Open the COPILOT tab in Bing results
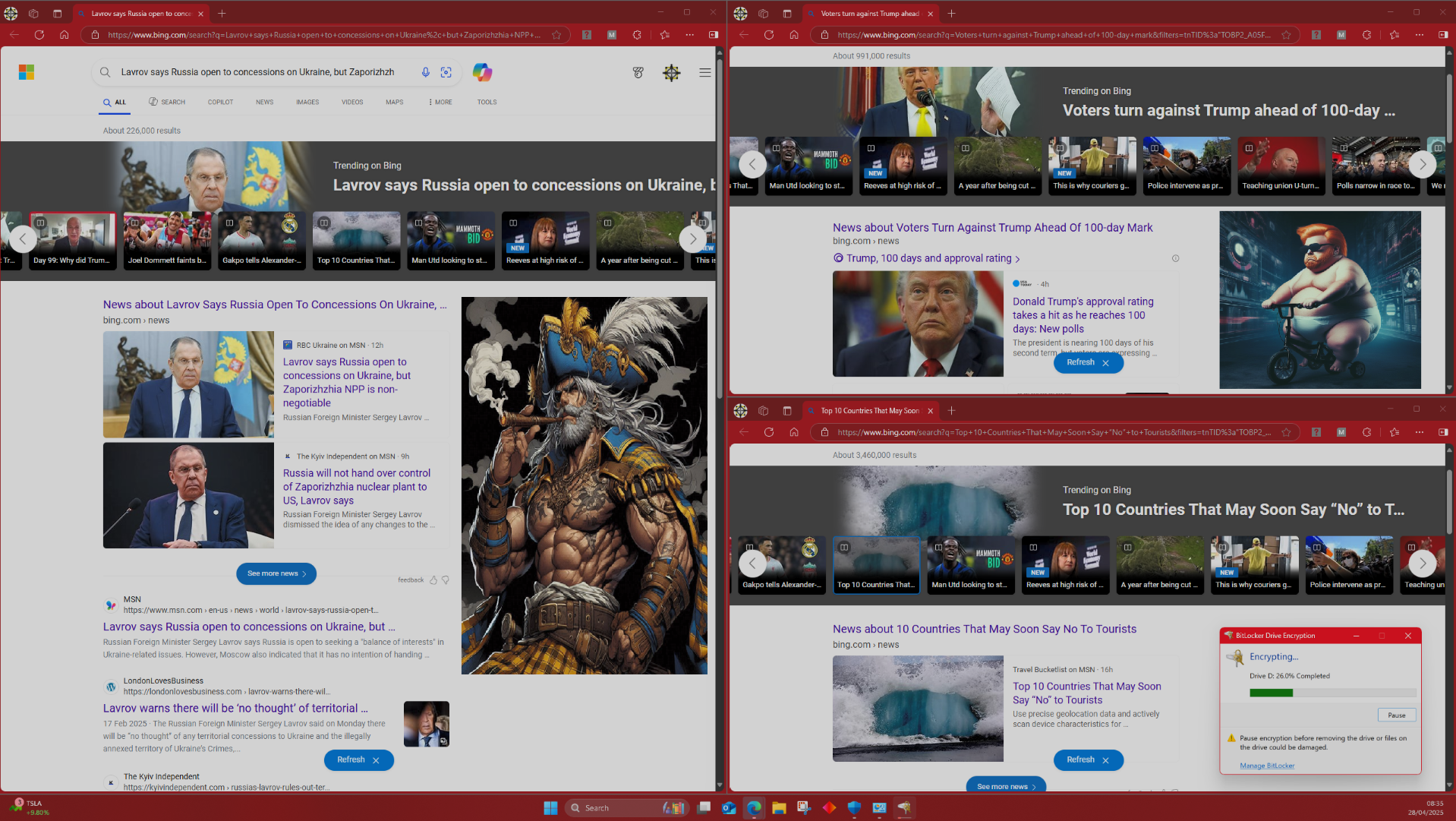The image size is (1456, 821). [220, 102]
